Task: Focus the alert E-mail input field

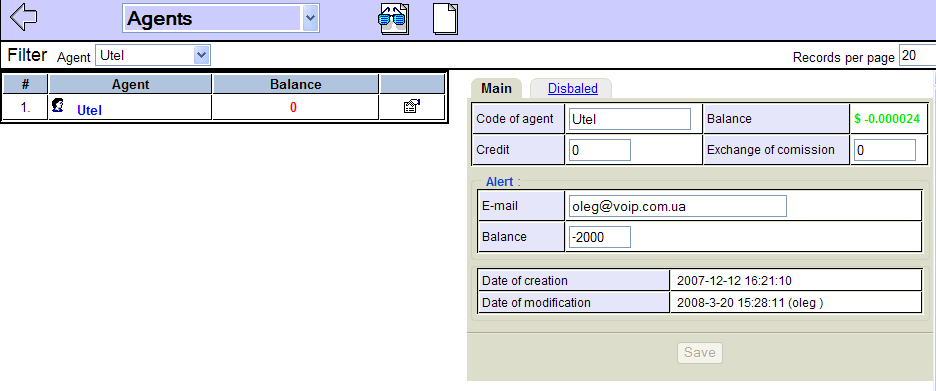Action: (678, 206)
